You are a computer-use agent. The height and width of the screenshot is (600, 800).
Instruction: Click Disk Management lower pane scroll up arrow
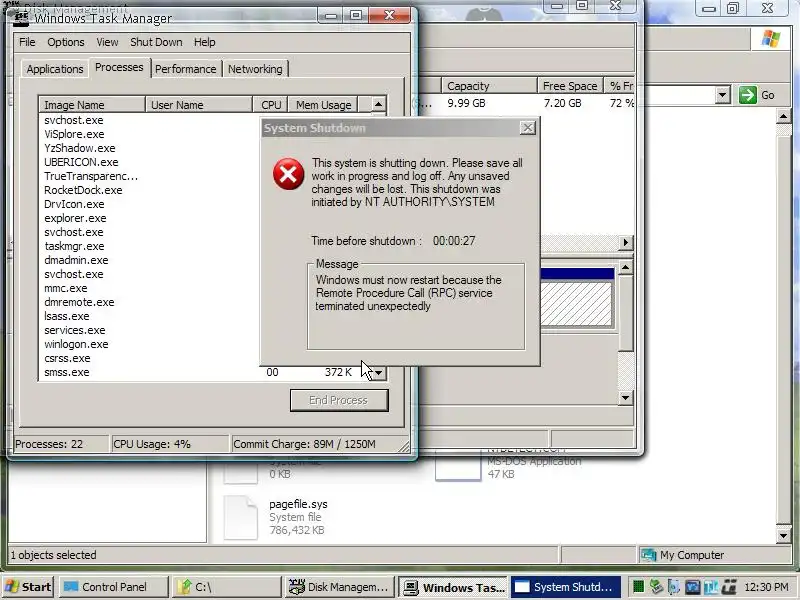626,267
